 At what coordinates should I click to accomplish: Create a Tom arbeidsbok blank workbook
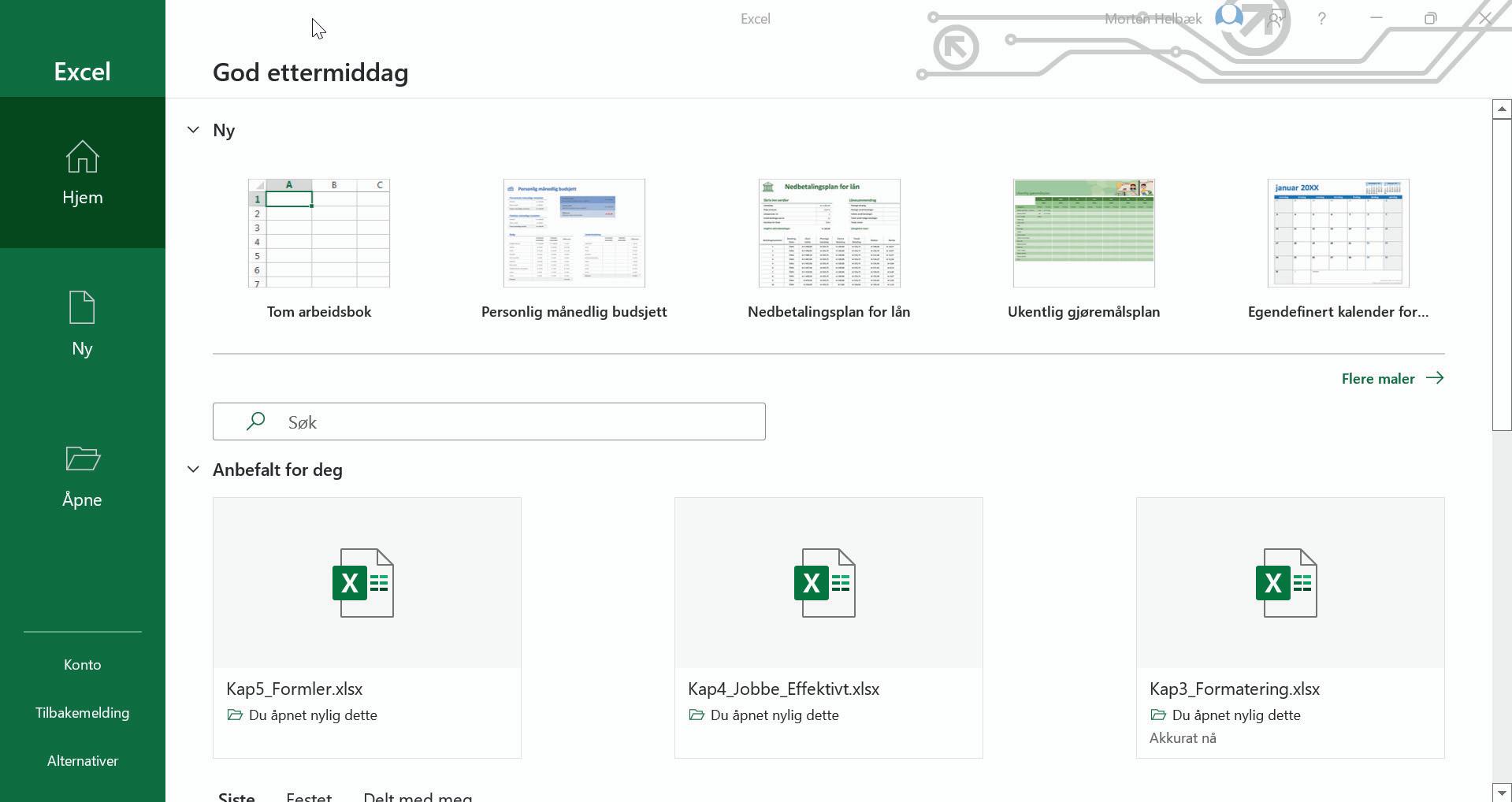[x=319, y=249]
